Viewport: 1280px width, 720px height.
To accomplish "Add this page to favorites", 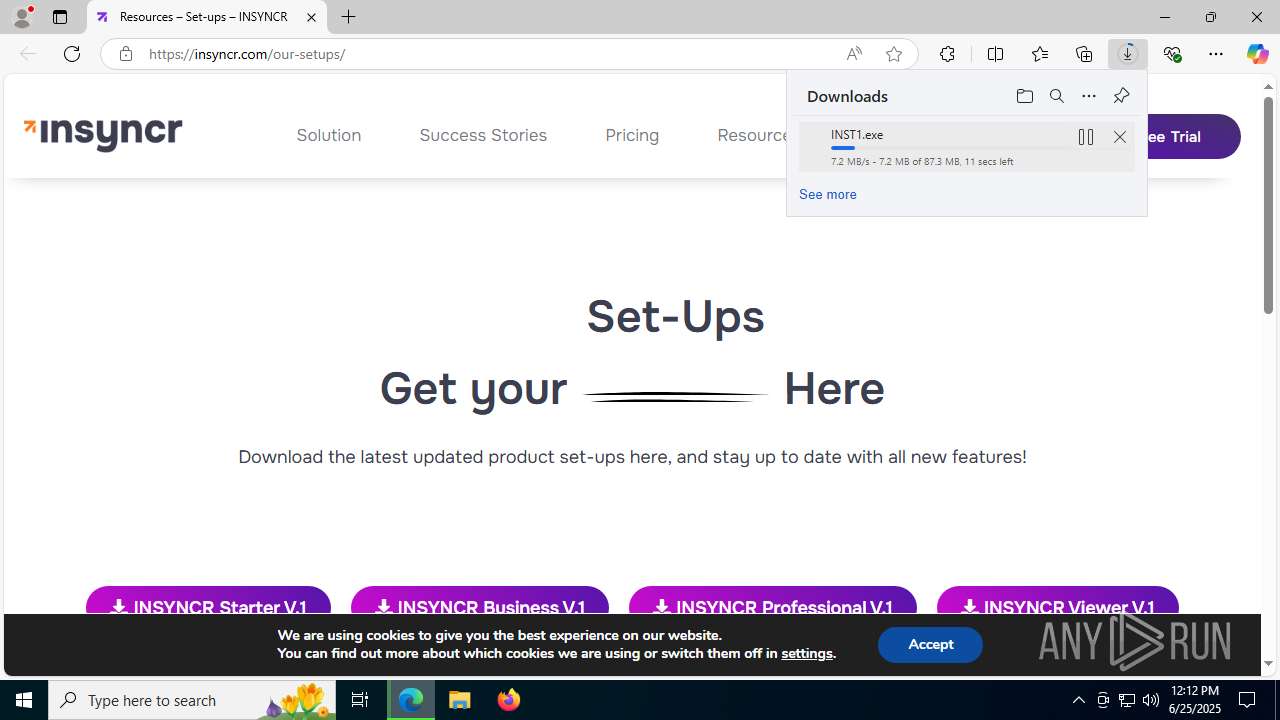I will click(x=894, y=54).
